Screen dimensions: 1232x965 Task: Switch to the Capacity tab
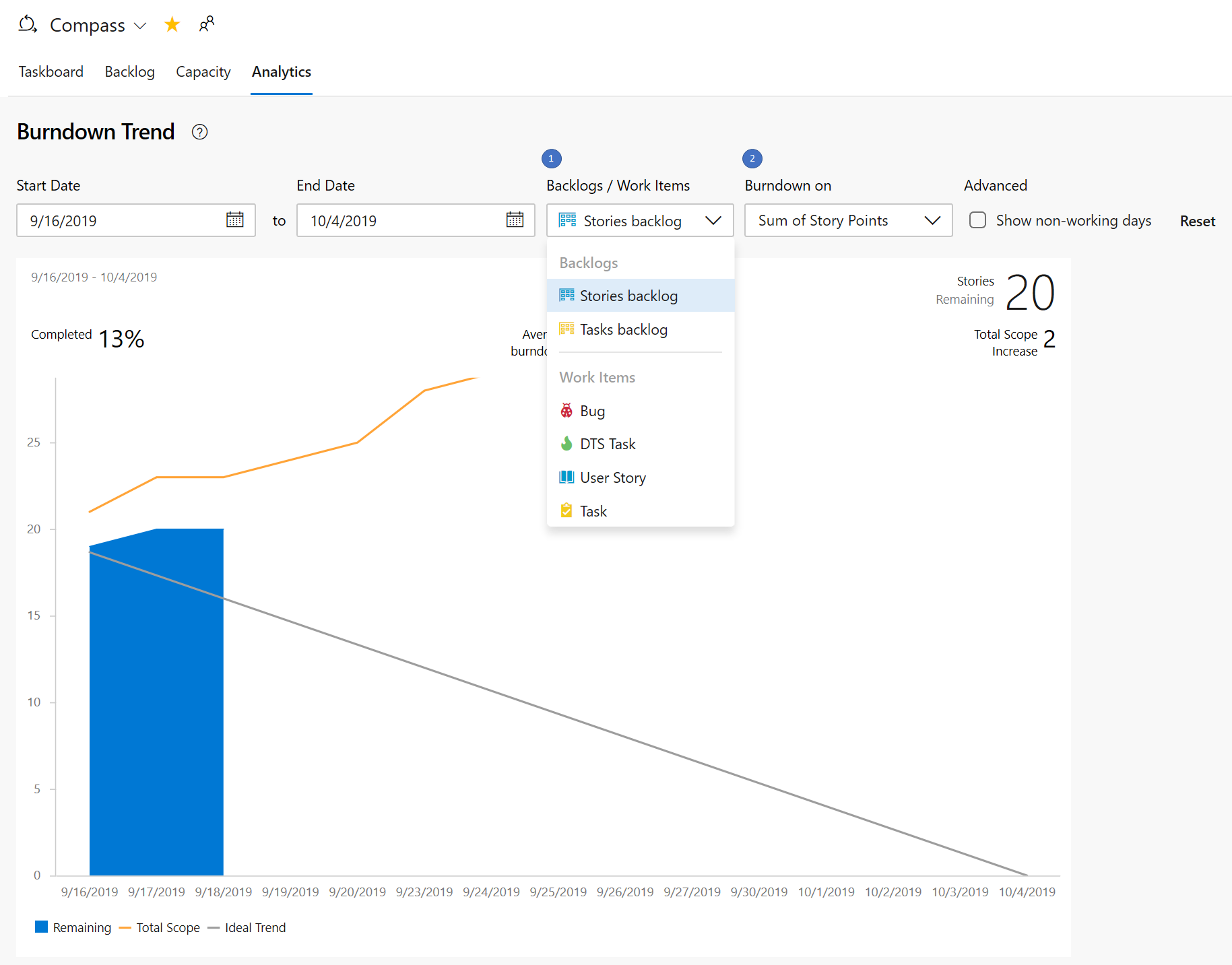coord(203,71)
